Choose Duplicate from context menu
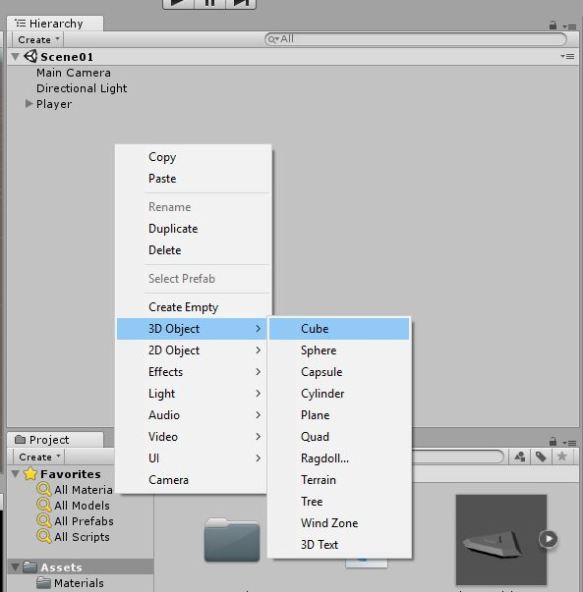Screen dimensions: 583x592 click(x=193, y=229)
